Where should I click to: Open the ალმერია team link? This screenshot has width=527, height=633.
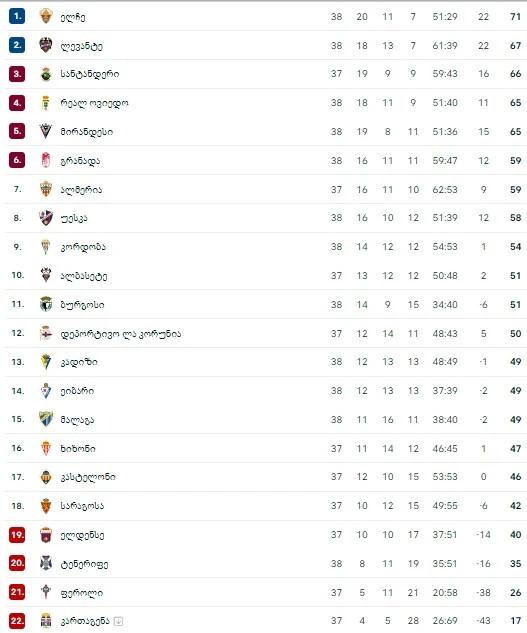point(81,189)
